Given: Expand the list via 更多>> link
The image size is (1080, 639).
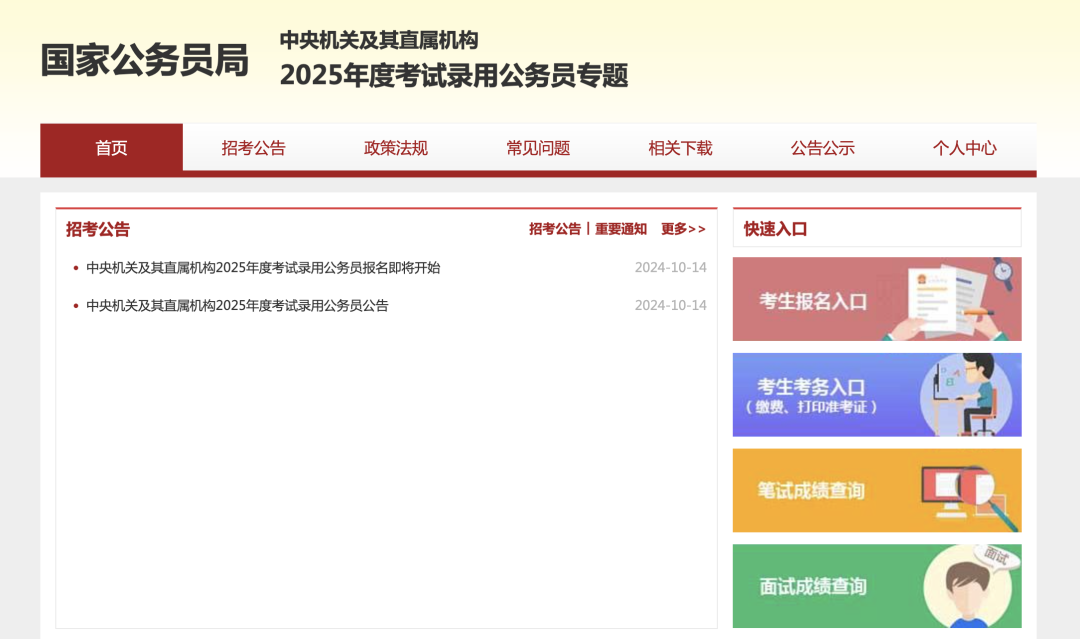Looking at the screenshot, I should 683,229.
